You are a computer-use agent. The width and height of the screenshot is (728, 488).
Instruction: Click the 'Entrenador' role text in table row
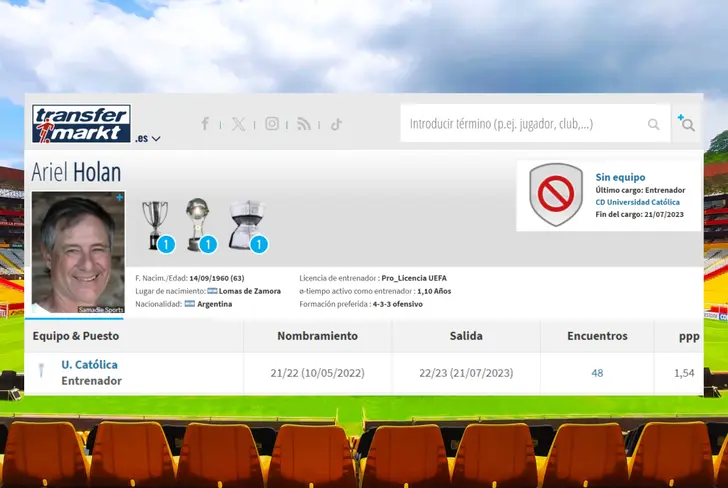(x=91, y=381)
